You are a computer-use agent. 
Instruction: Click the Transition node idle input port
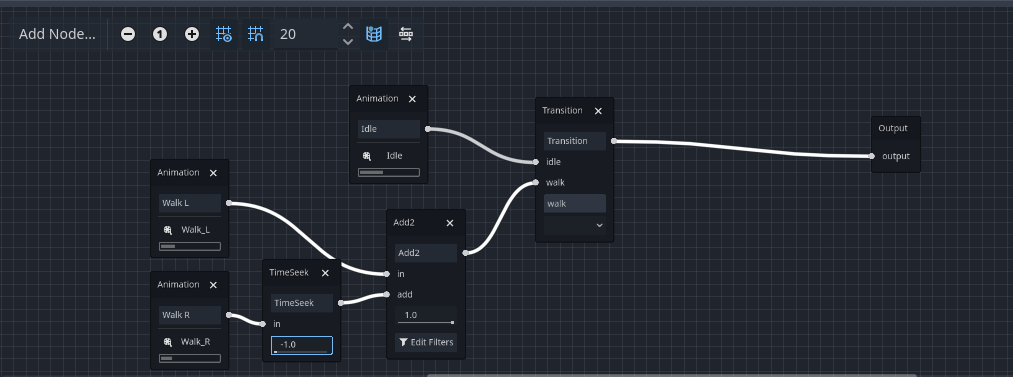point(536,162)
